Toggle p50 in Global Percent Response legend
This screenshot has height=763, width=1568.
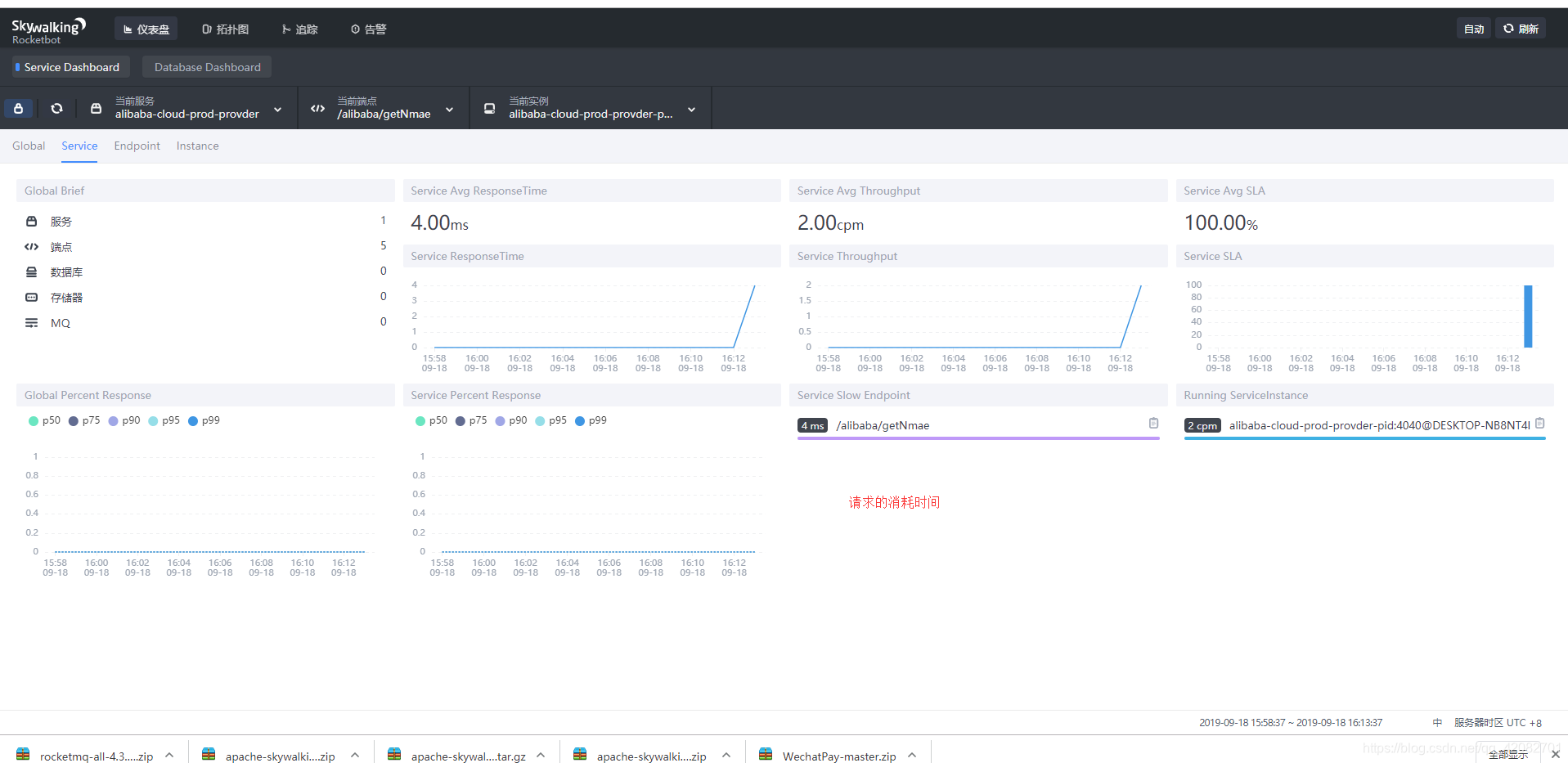point(44,420)
